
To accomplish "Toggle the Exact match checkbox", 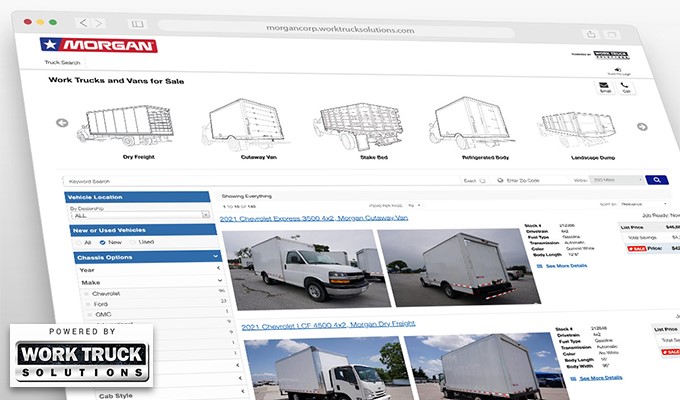I will 482,180.
